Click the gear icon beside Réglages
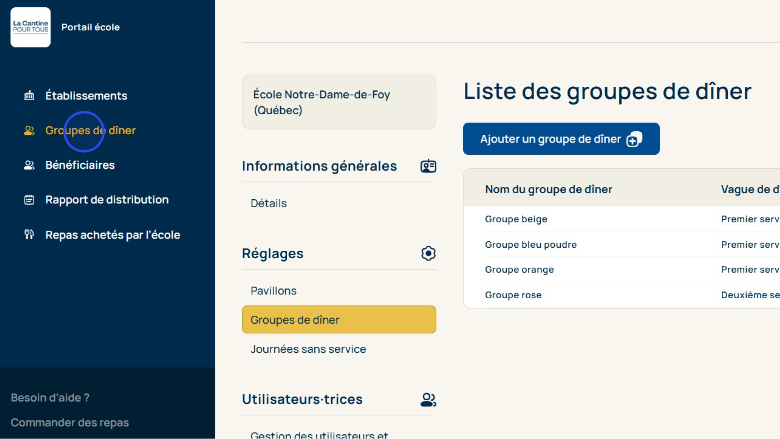 pos(428,254)
